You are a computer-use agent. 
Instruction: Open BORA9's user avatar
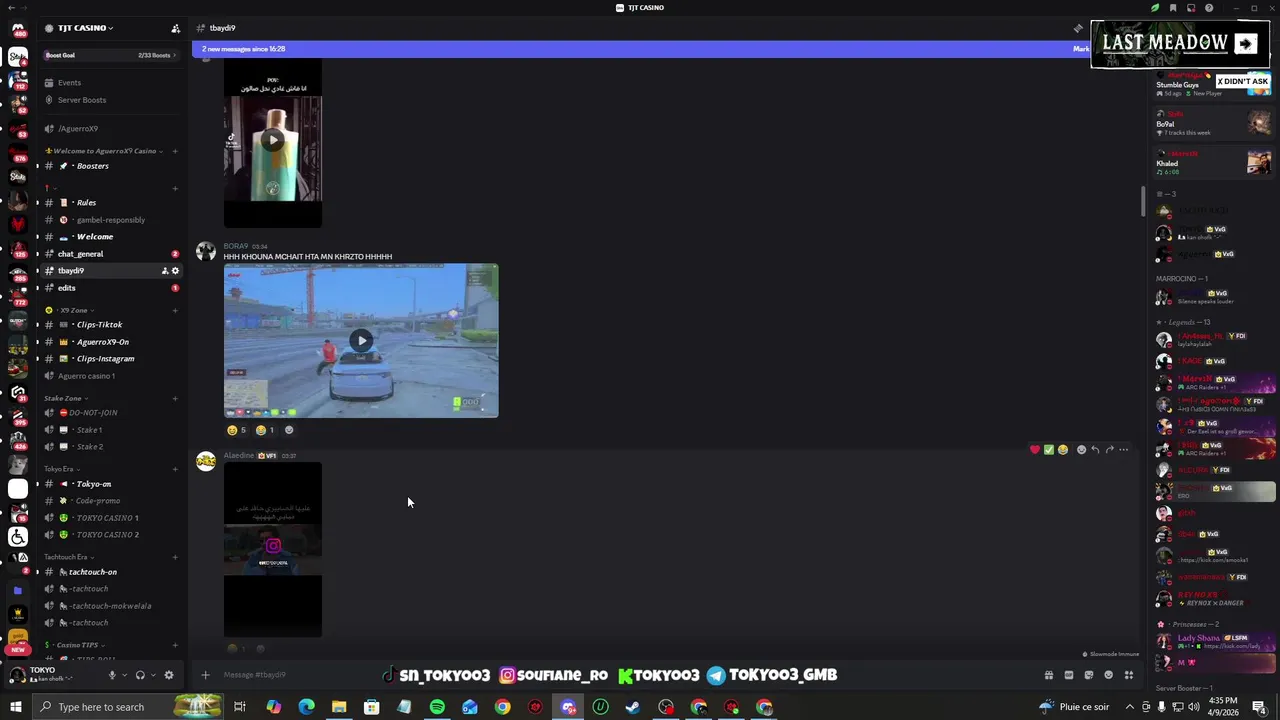coord(206,251)
